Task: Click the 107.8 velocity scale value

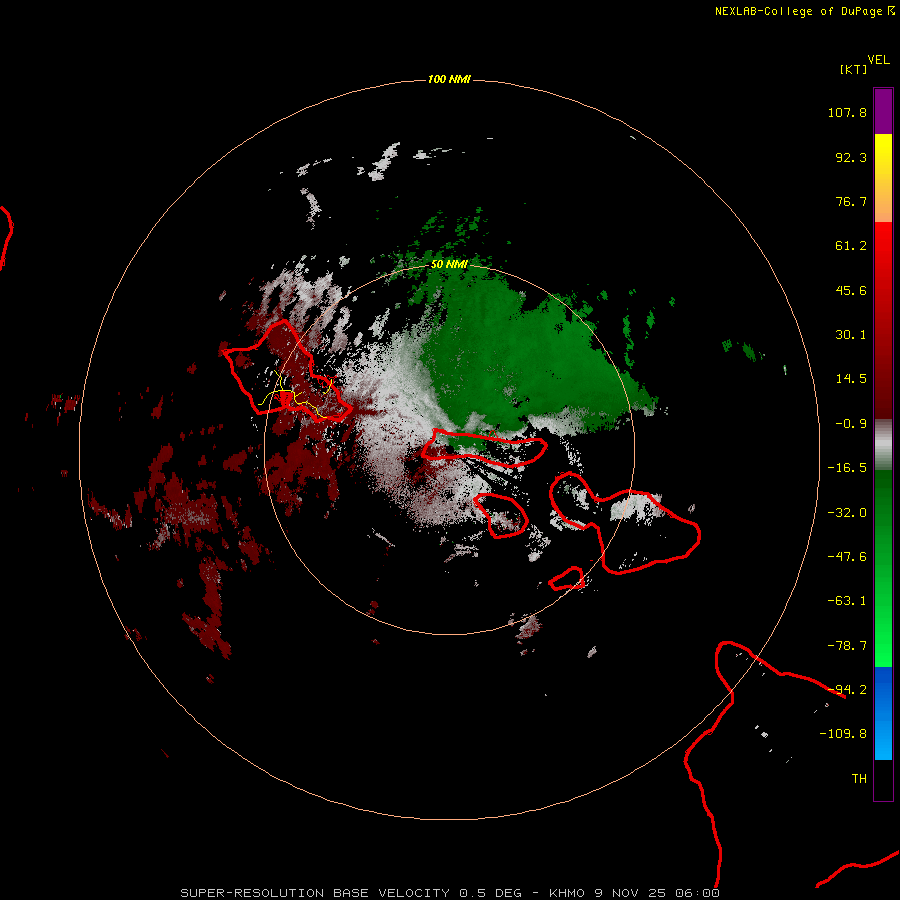Action: 847,112
